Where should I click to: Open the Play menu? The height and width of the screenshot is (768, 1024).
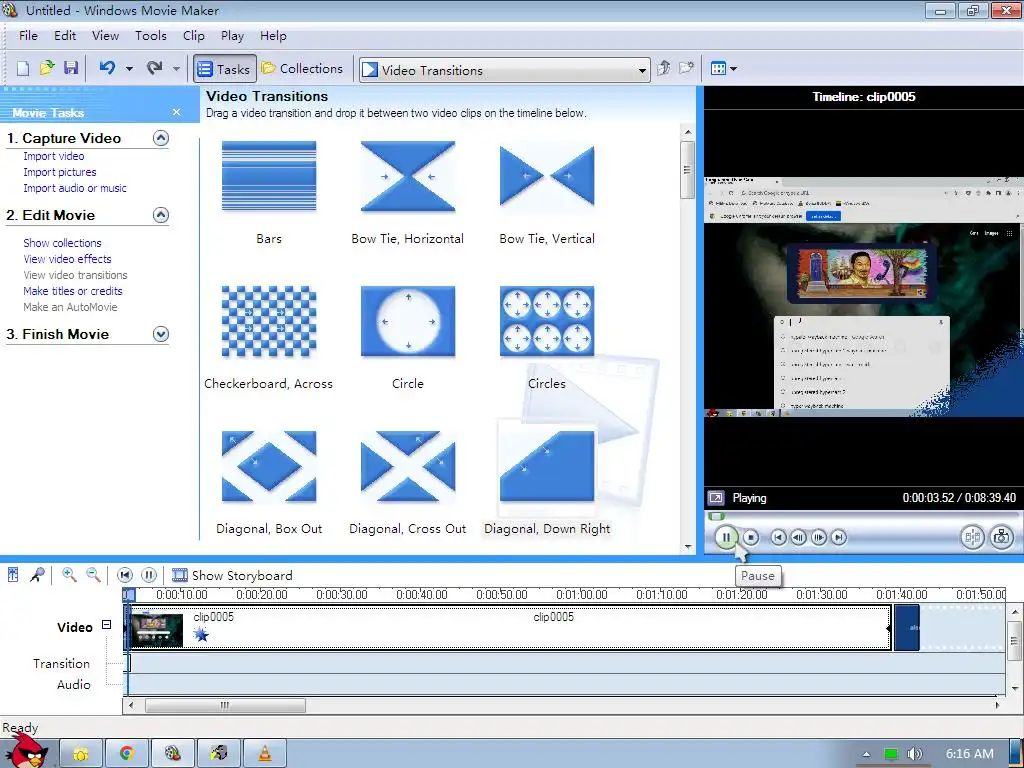coord(232,36)
